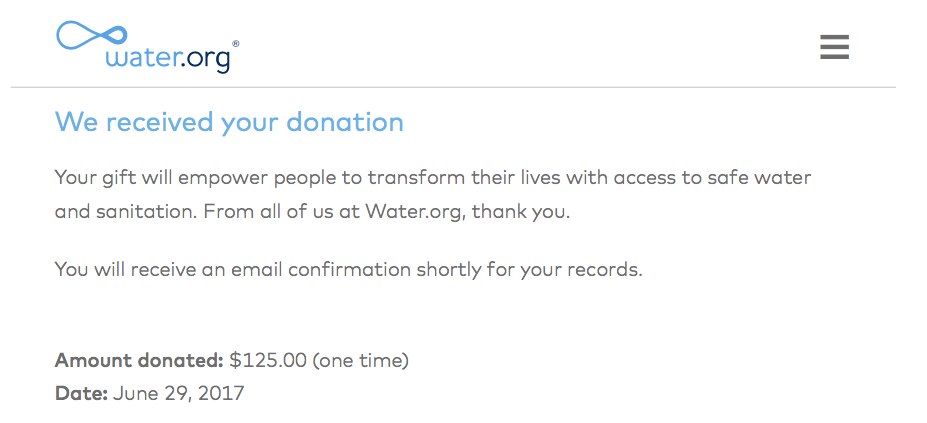Click the email confirmation notice line

(x=348, y=270)
